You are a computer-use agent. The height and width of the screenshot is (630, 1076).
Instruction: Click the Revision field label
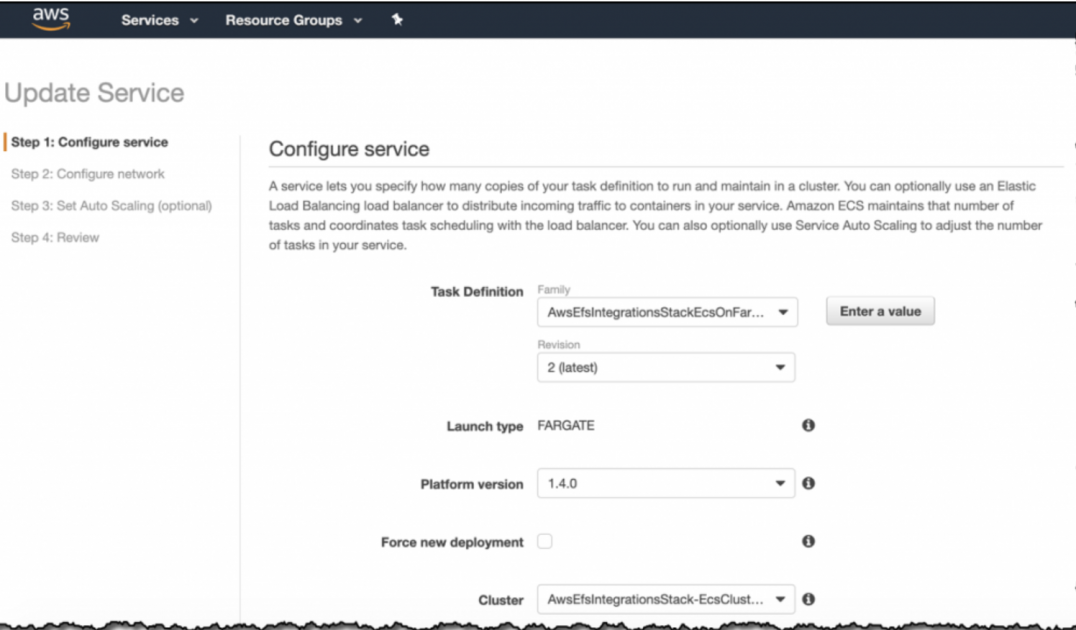559,345
